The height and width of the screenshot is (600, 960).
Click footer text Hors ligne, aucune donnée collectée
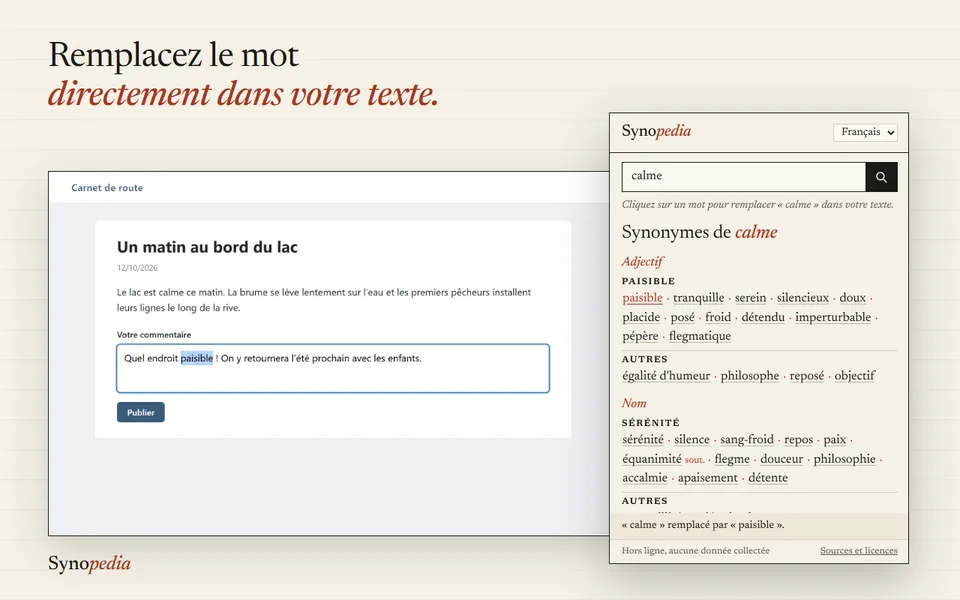[x=696, y=550]
